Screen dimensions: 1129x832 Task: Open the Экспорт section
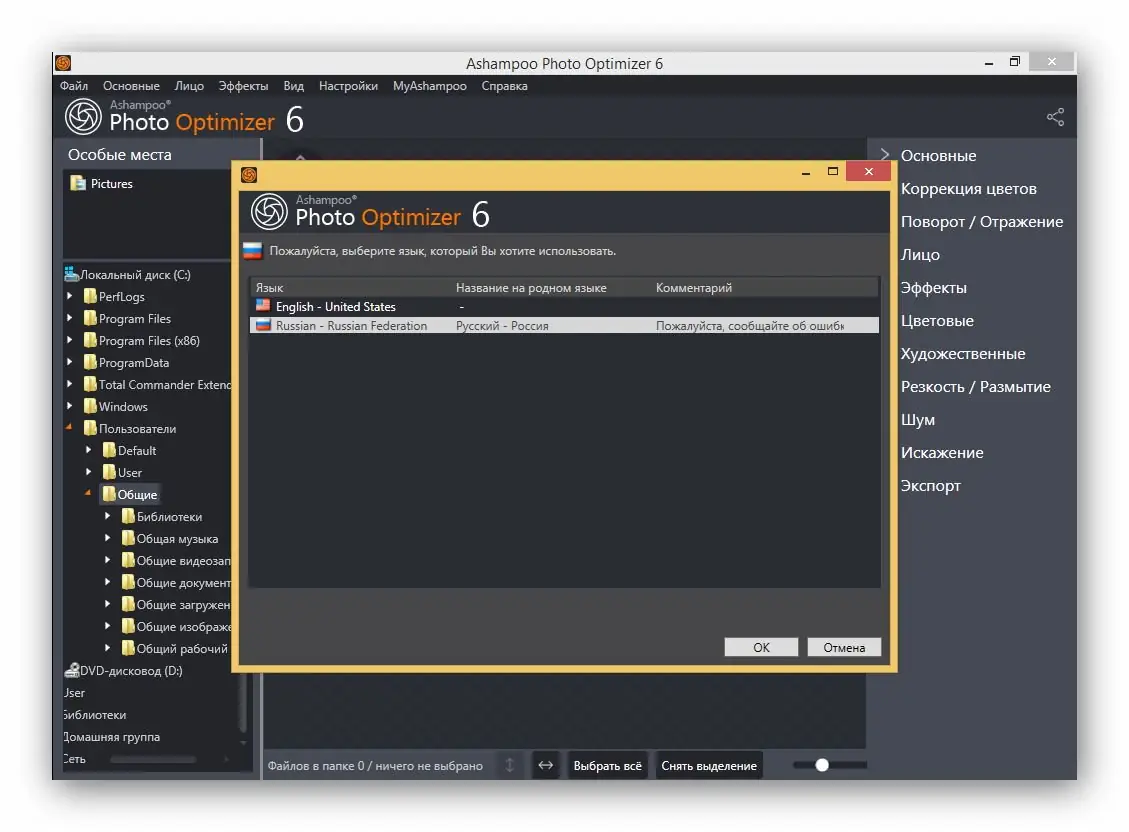(930, 486)
